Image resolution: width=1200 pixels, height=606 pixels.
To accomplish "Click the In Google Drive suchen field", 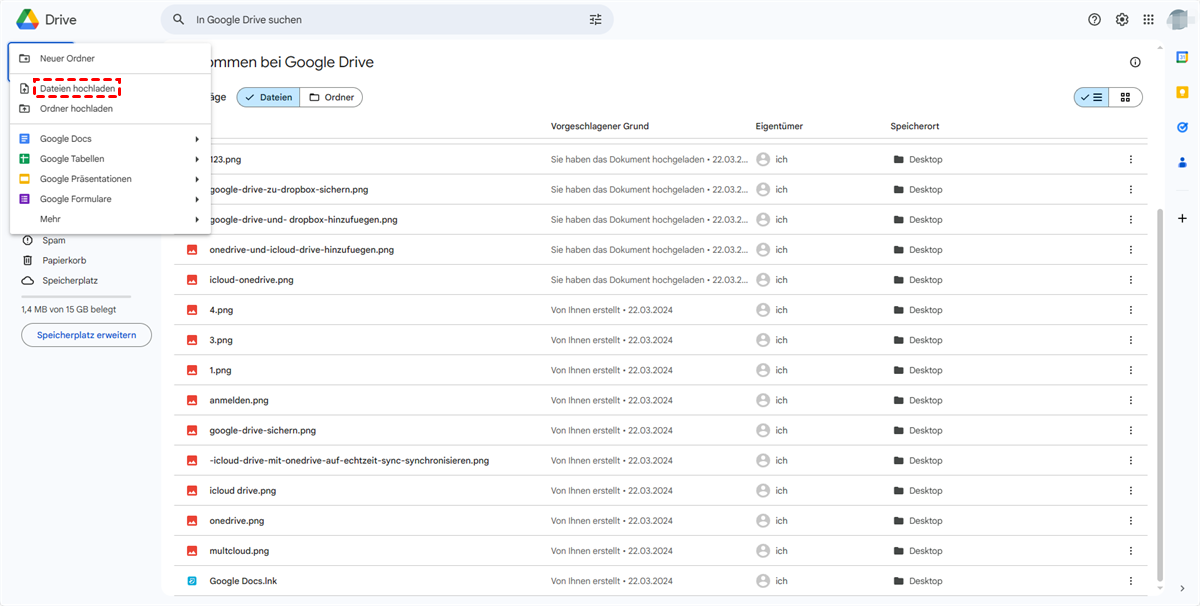I will point(380,20).
